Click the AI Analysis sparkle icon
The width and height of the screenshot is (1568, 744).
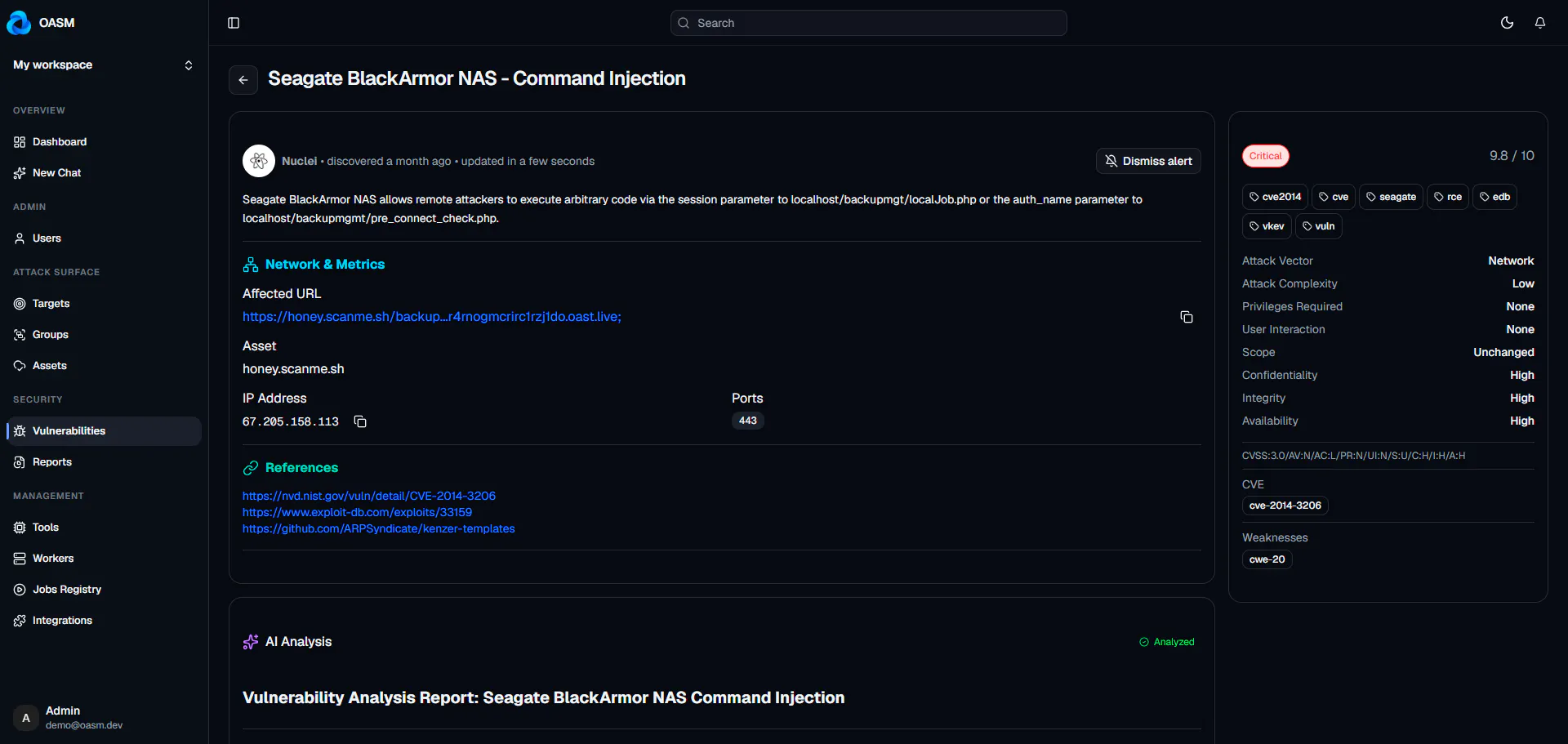point(251,642)
